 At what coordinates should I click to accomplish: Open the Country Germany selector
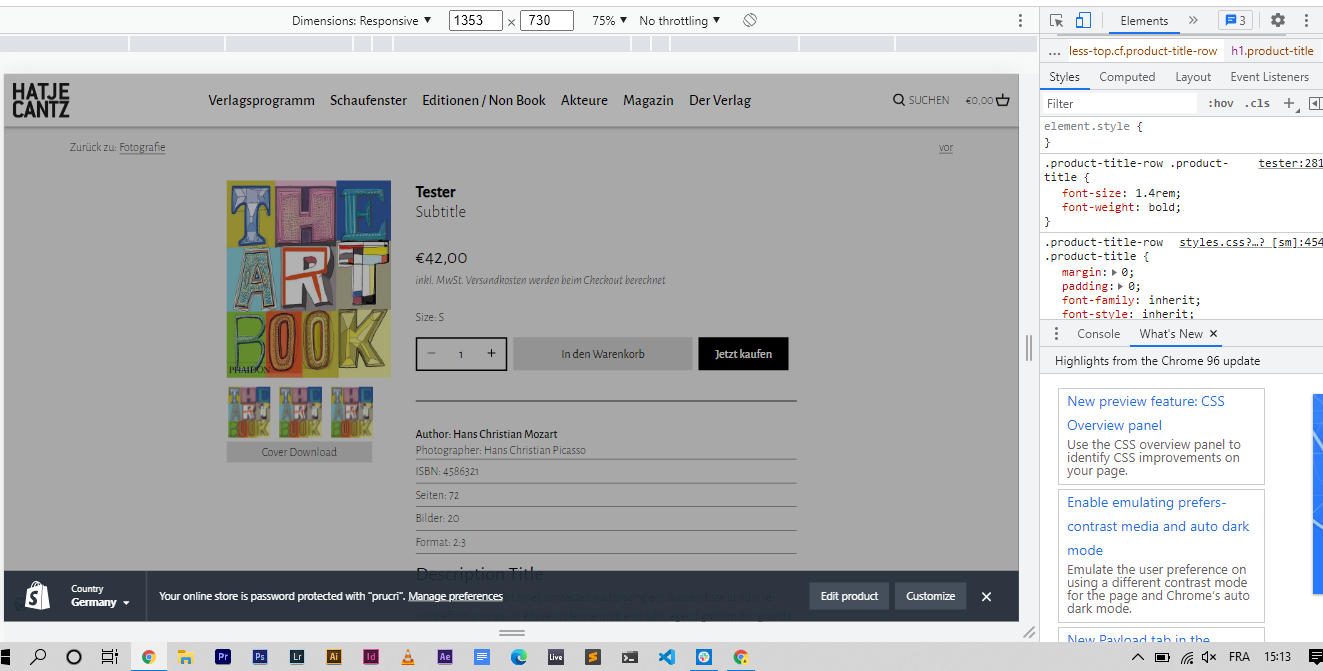point(100,596)
